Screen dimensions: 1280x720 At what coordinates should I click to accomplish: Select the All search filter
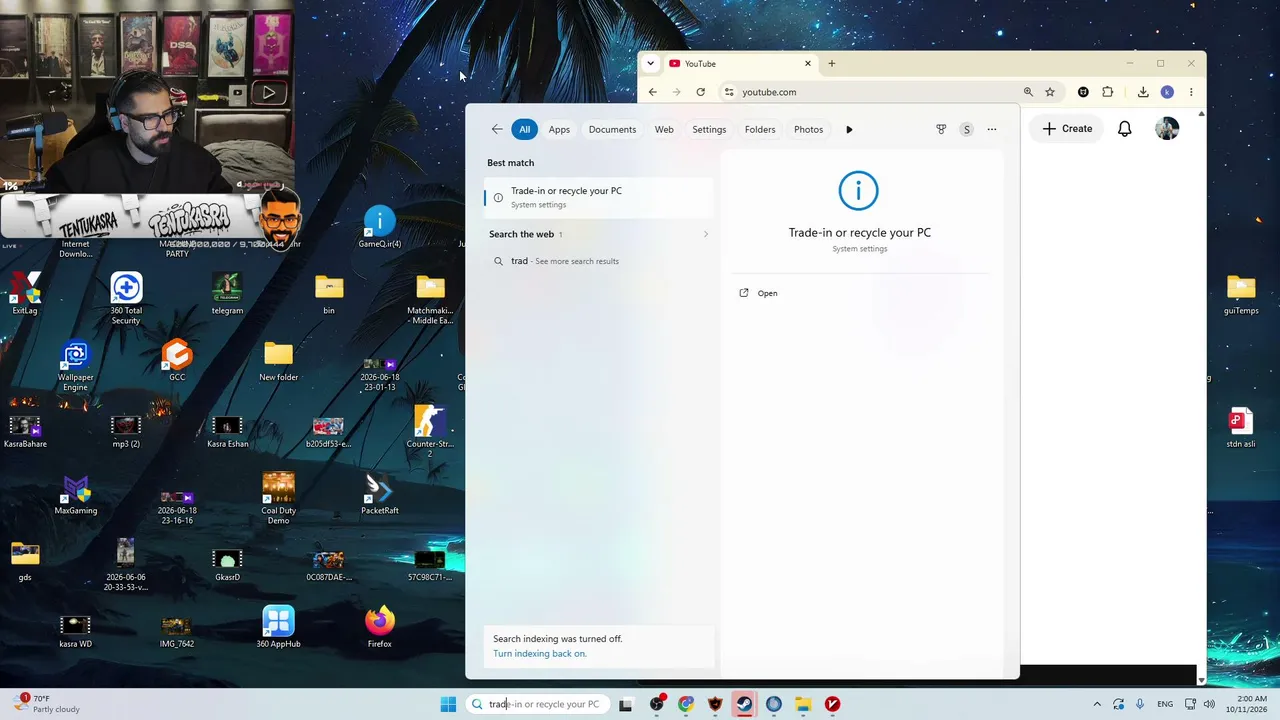click(x=524, y=129)
